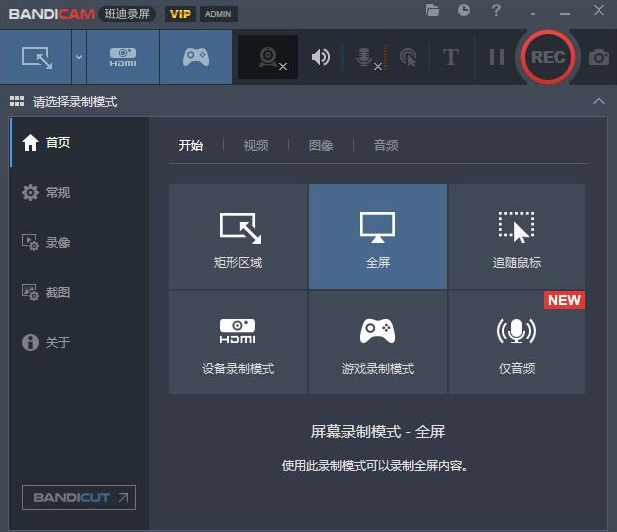Click the BANDICUT link button
Image resolution: width=617 pixels, height=532 pixels.
point(79,497)
